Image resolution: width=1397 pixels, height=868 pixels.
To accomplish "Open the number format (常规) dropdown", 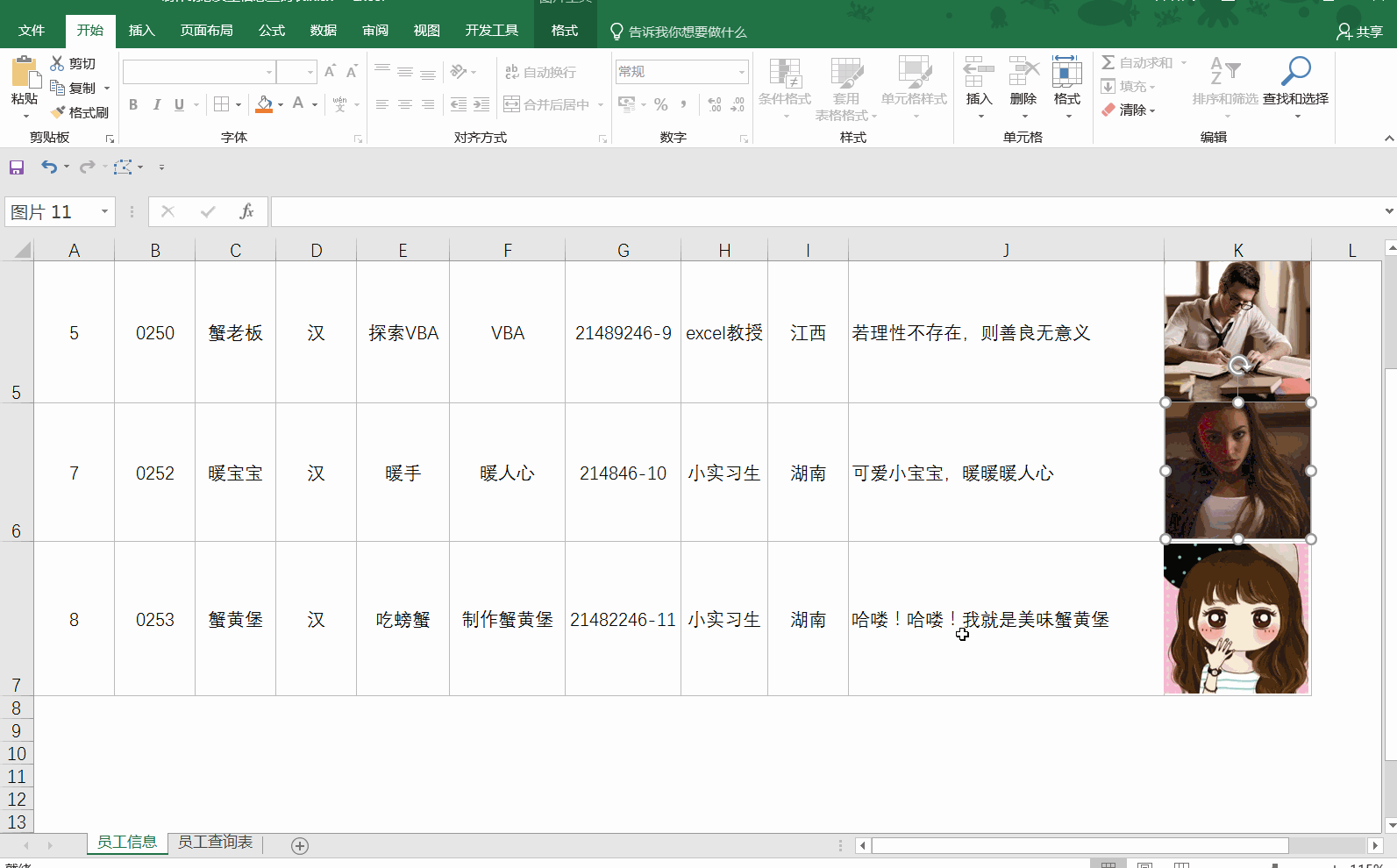I will pos(742,72).
